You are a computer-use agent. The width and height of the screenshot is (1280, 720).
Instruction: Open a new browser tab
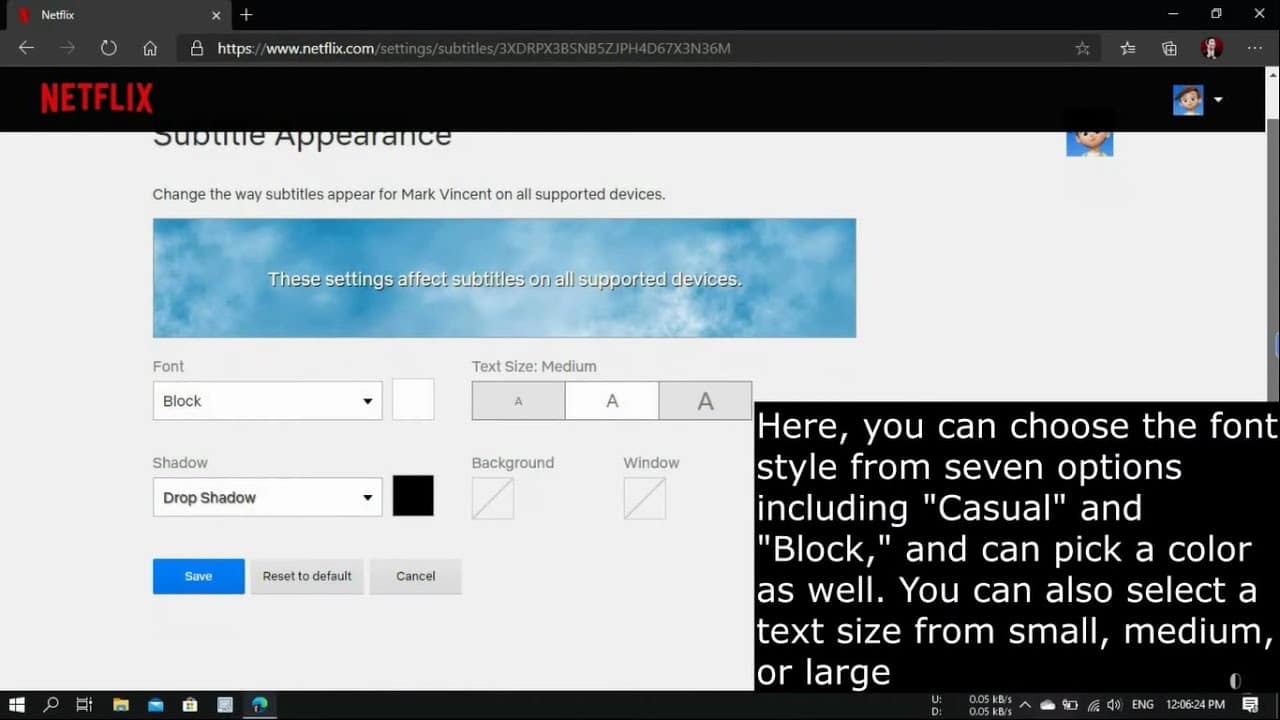click(246, 15)
